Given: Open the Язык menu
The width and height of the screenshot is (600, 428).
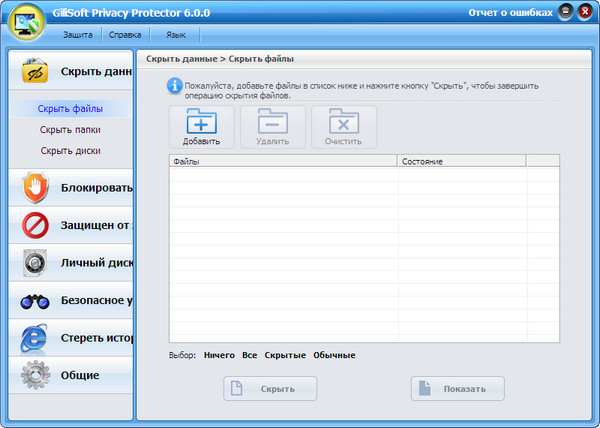Looking at the screenshot, I should [175, 35].
